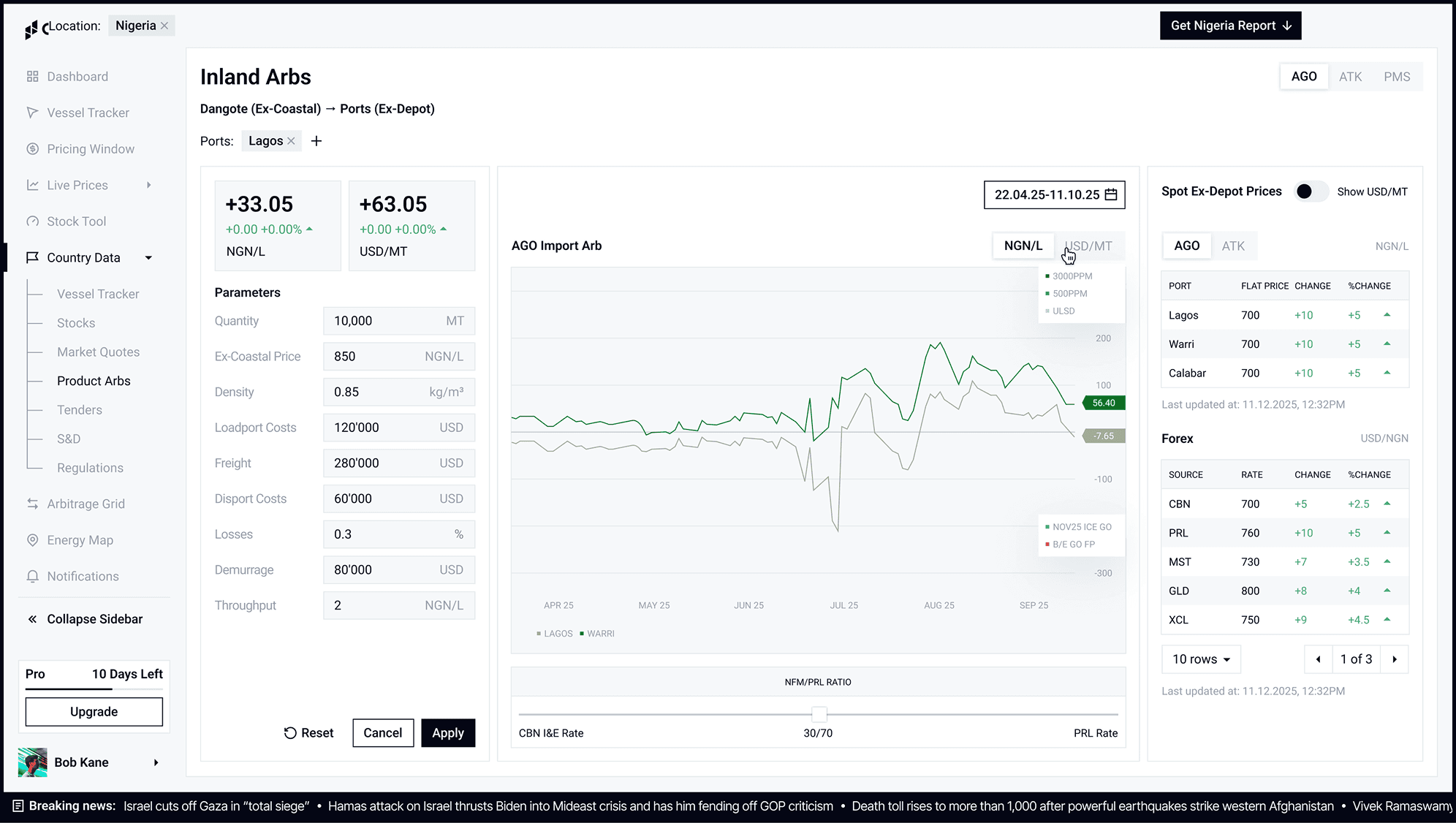Screen dimensions: 1456x823
Task: Click the Dashboard grid icon
Action: [32, 77]
